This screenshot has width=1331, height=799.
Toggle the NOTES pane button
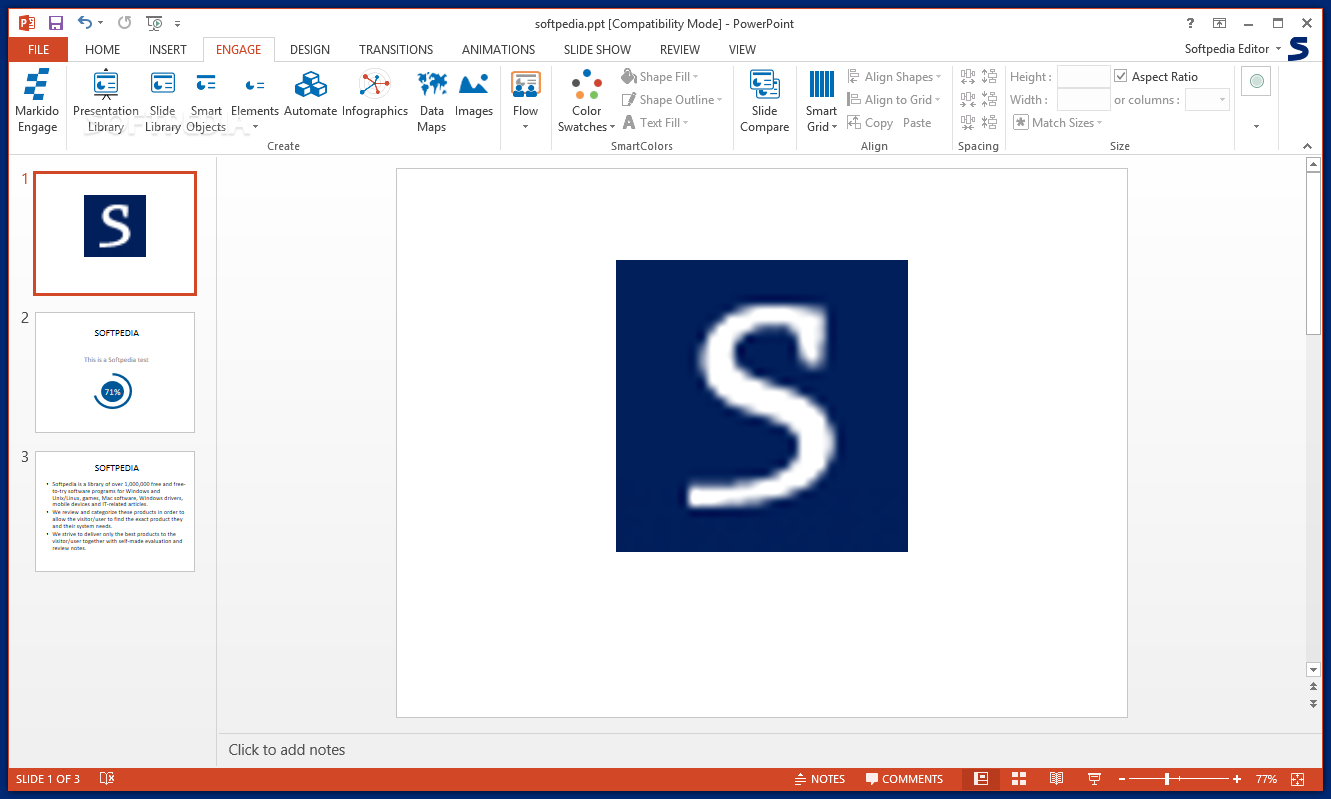(820, 779)
